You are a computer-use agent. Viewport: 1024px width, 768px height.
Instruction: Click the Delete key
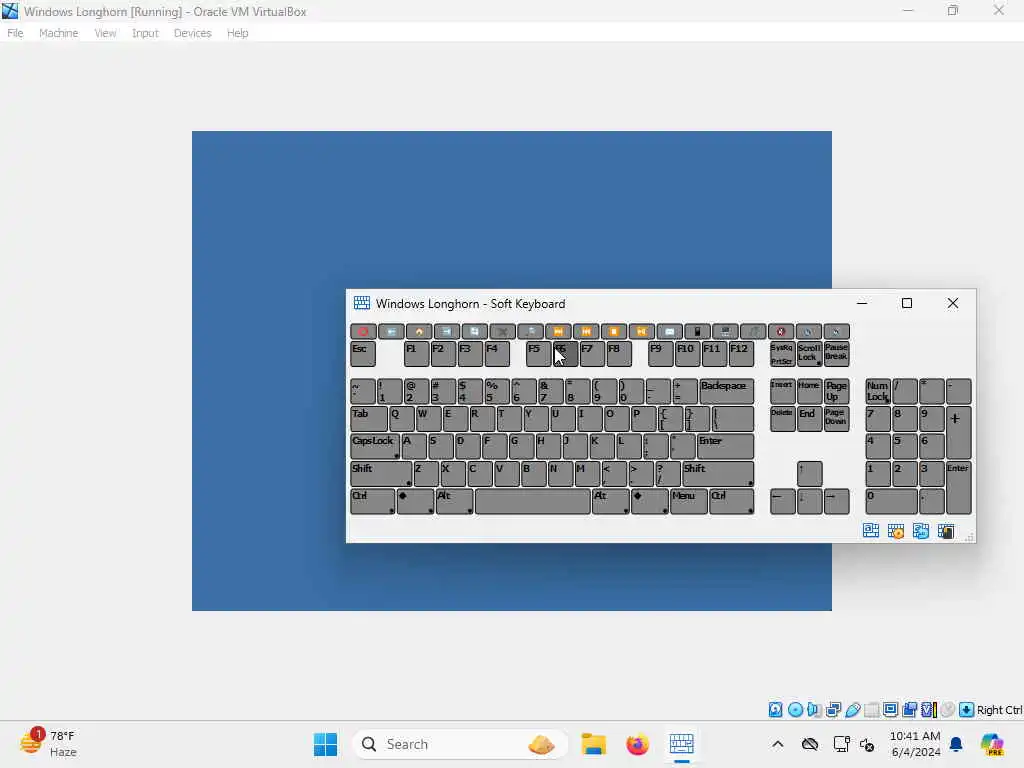[x=782, y=419]
